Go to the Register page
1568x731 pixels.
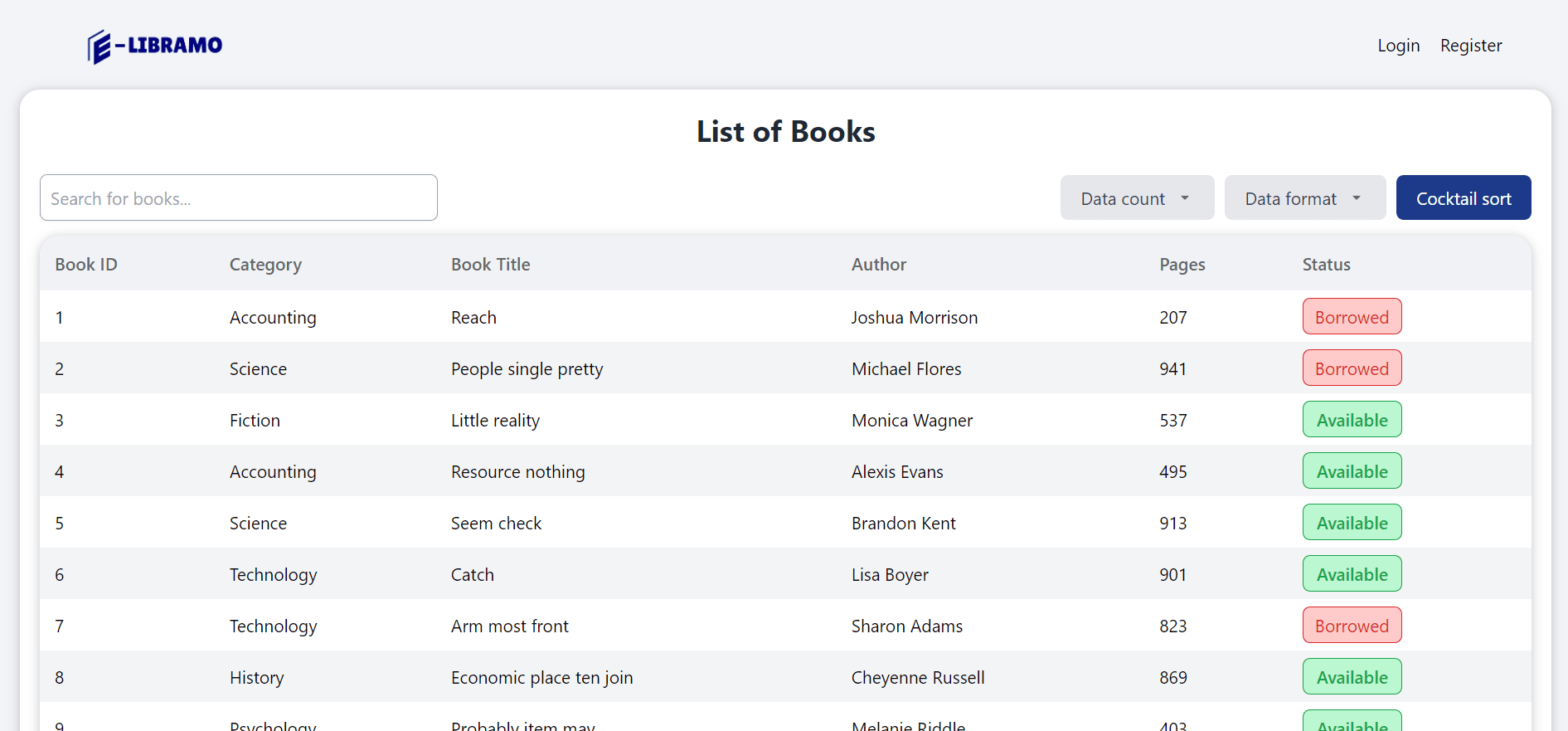[x=1470, y=46]
